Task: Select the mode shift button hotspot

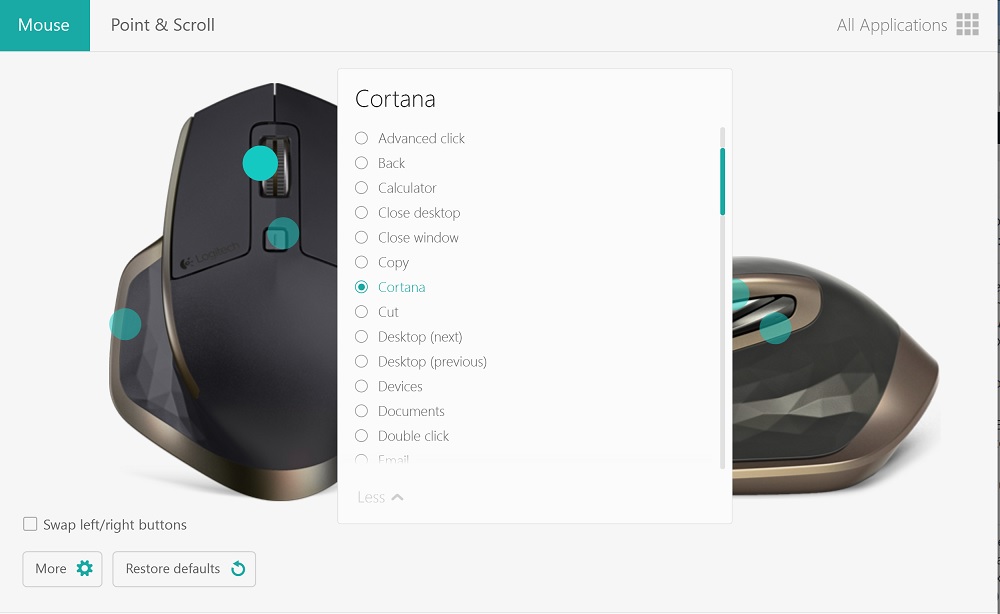Action: pyautogui.click(x=283, y=233)
